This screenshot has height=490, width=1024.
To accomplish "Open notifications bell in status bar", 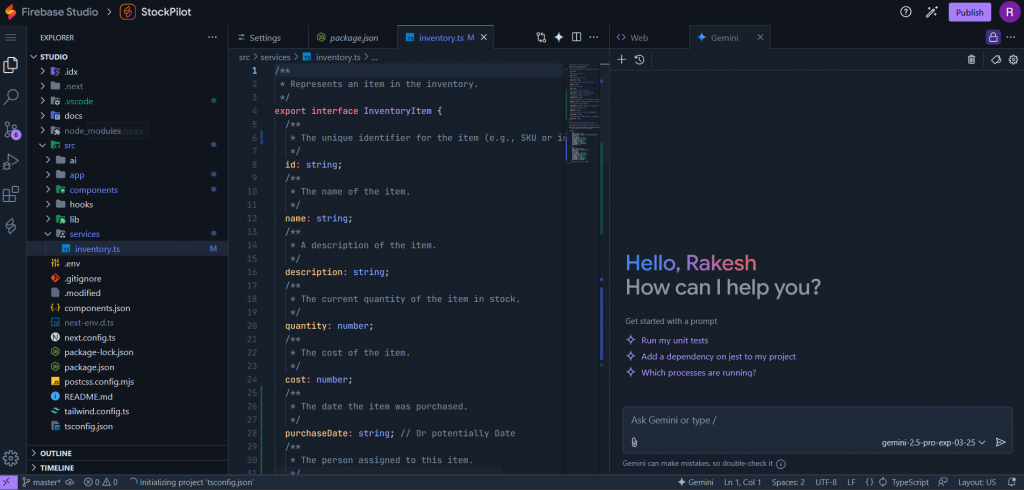I will point(1012,482).
